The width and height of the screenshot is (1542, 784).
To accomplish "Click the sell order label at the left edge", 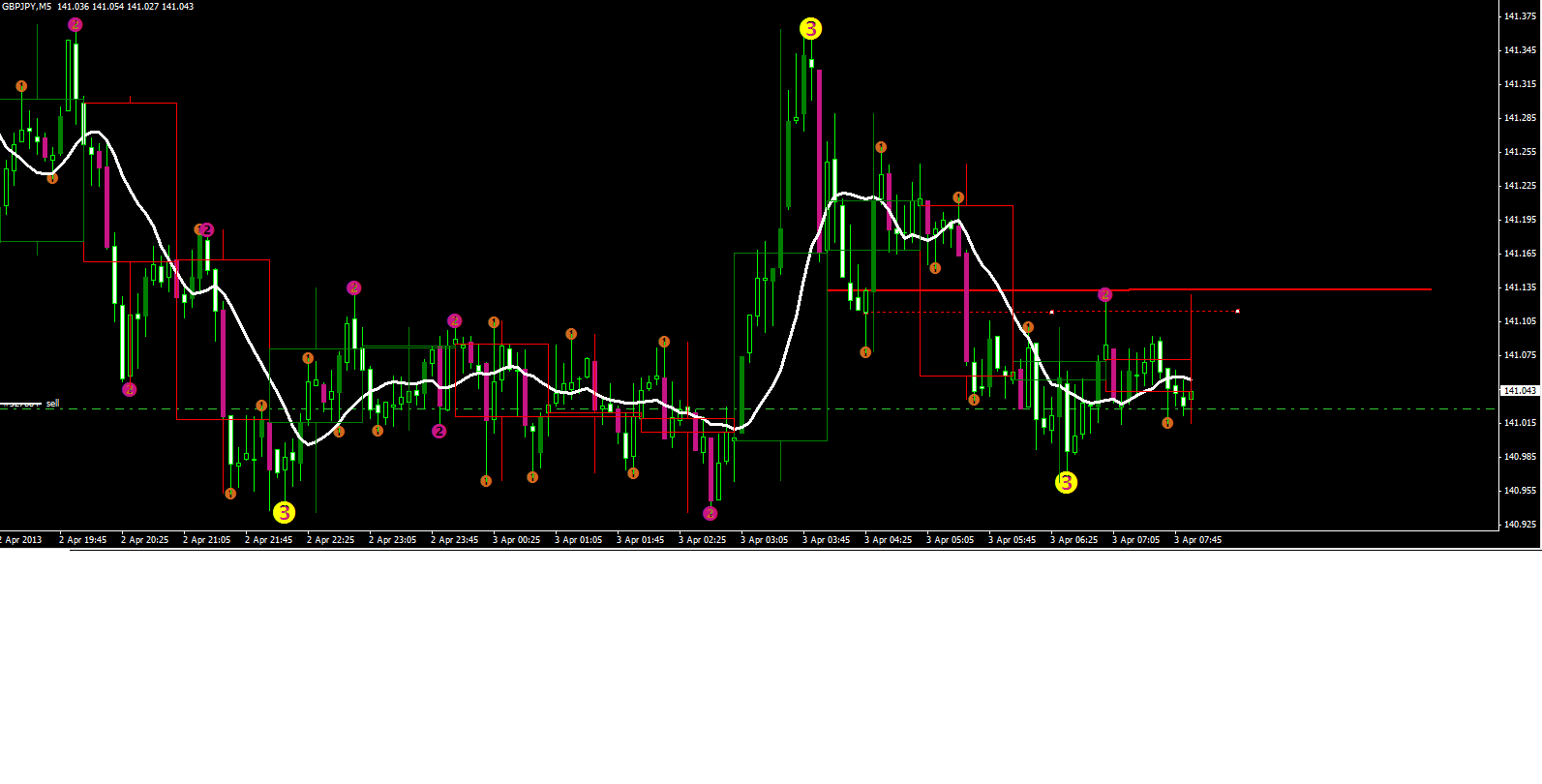I will (52, 403).
